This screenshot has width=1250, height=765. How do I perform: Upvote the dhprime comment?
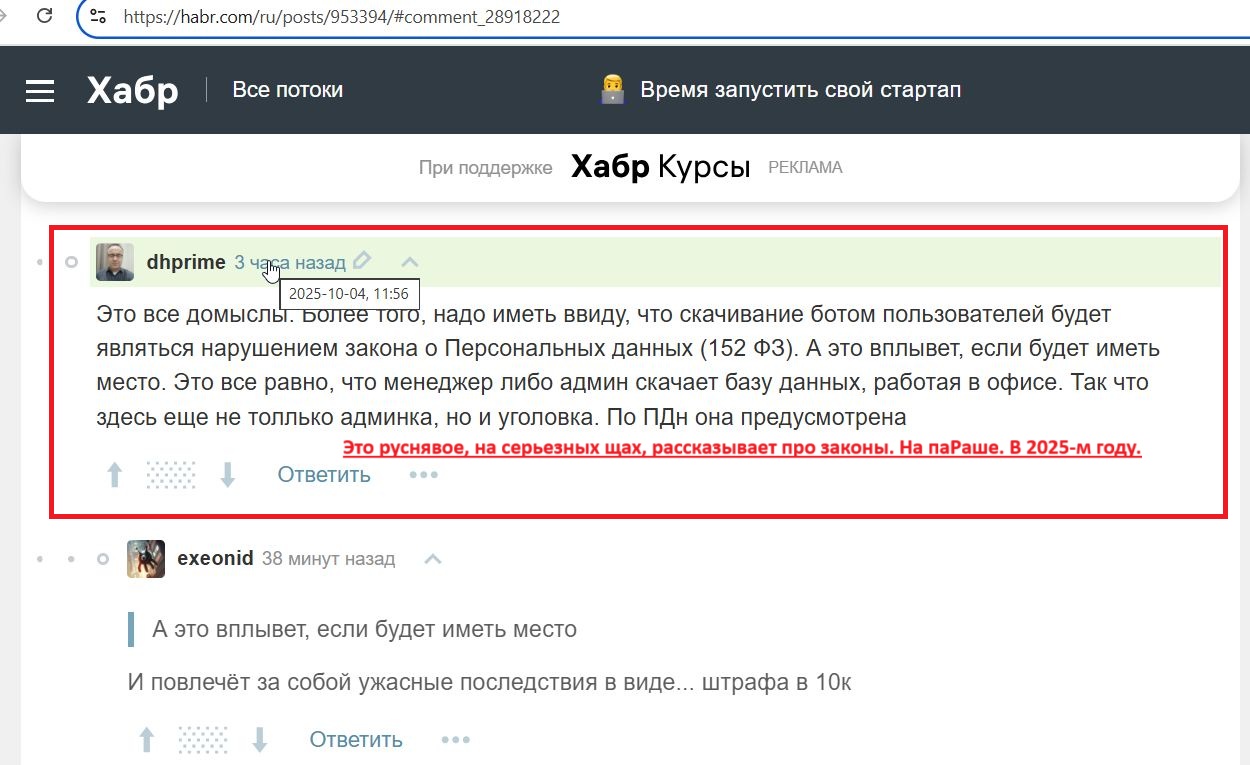coord(115,475)
